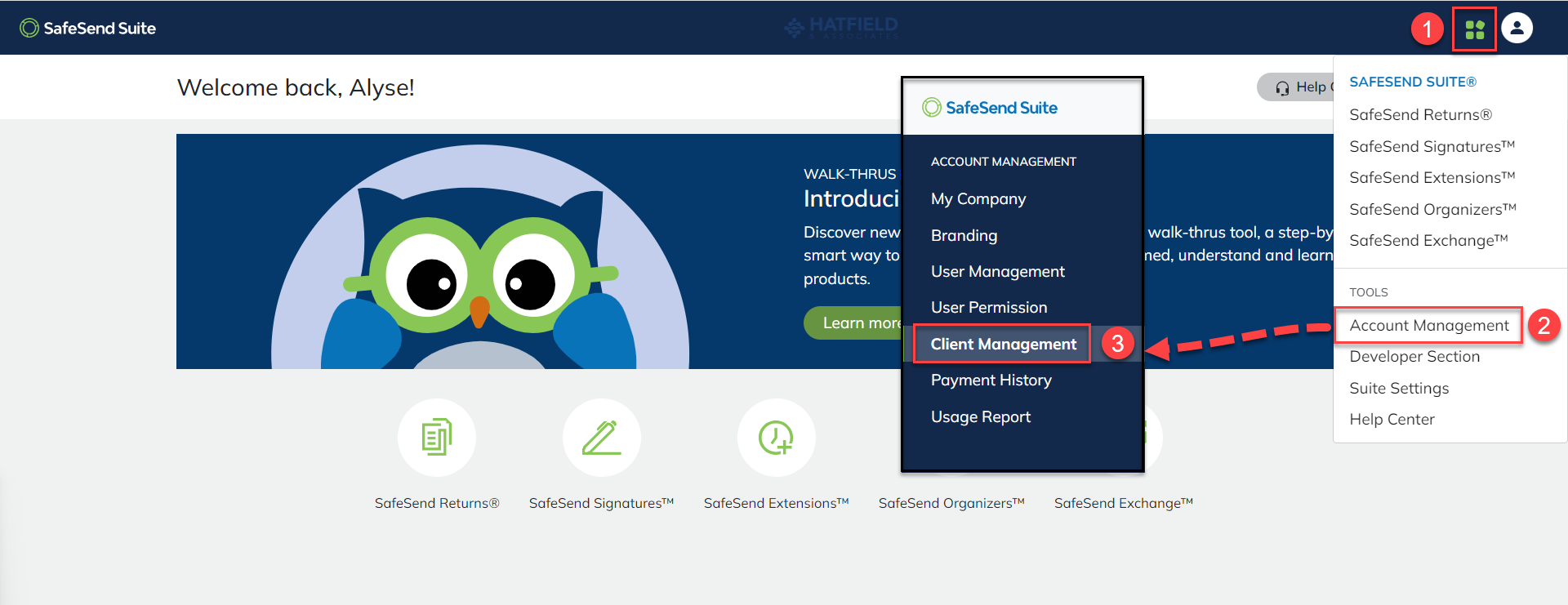Viewport: 1568px width, 605px height.
Task: Open Suite Settings under Tools
Action: (x=1399, y=389)
